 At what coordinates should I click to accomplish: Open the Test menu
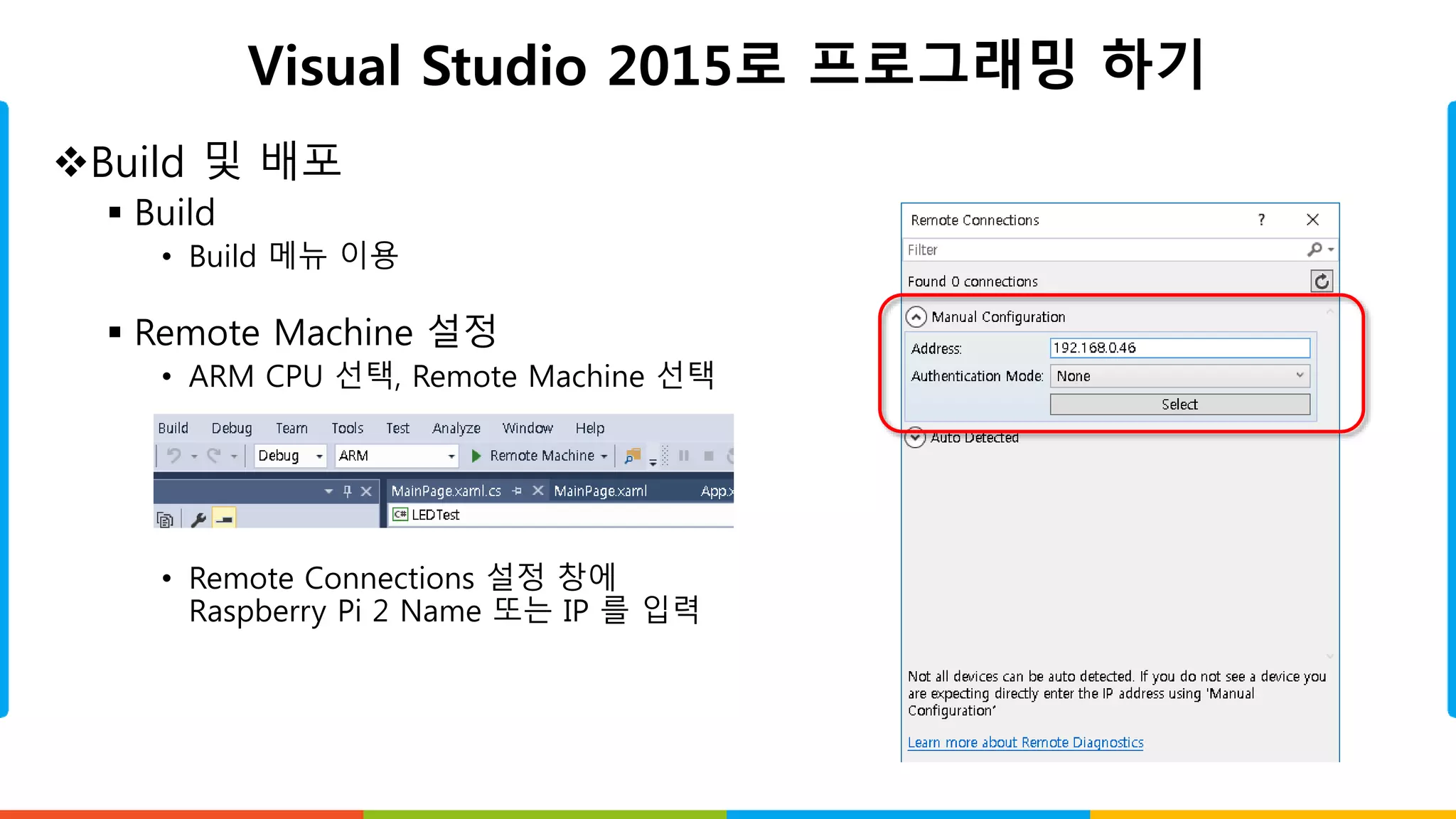[x=398, y=428]
